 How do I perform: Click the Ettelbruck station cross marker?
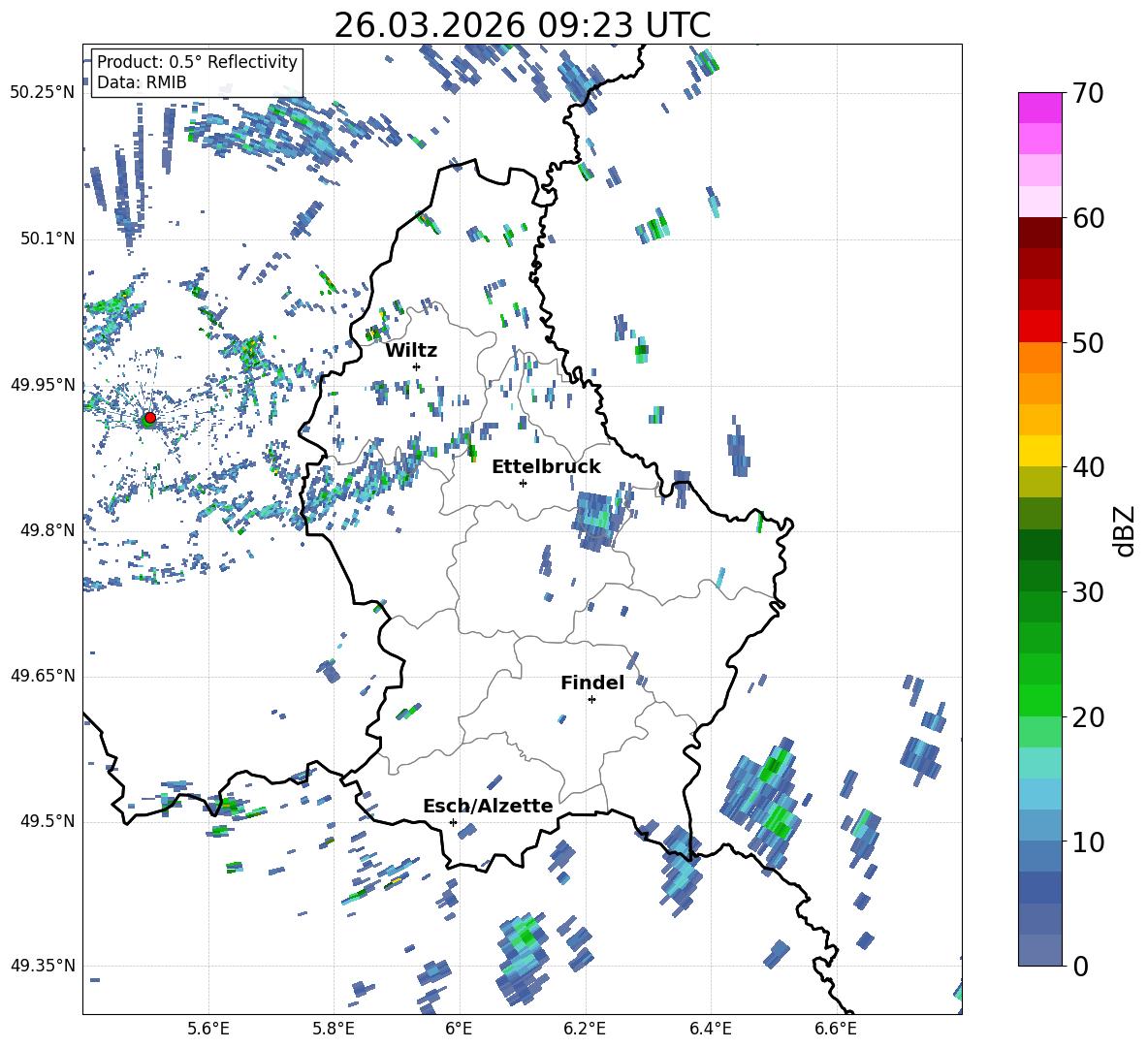click(523, 483)
